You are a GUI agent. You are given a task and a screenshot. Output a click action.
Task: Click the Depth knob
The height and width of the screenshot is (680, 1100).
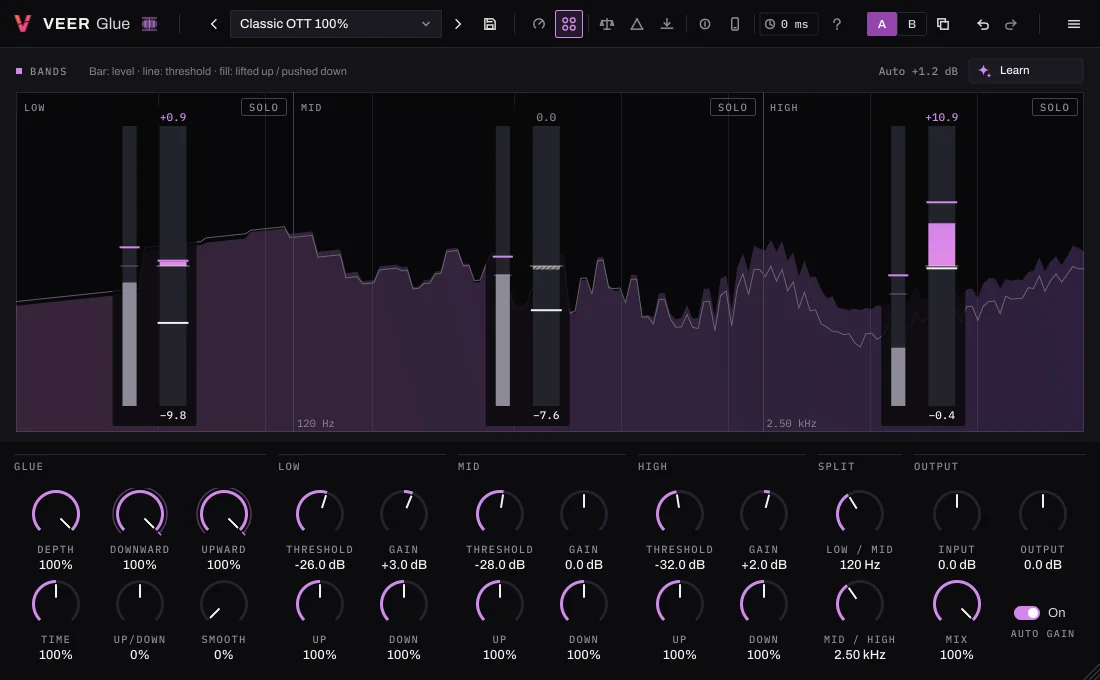(56, 513)
